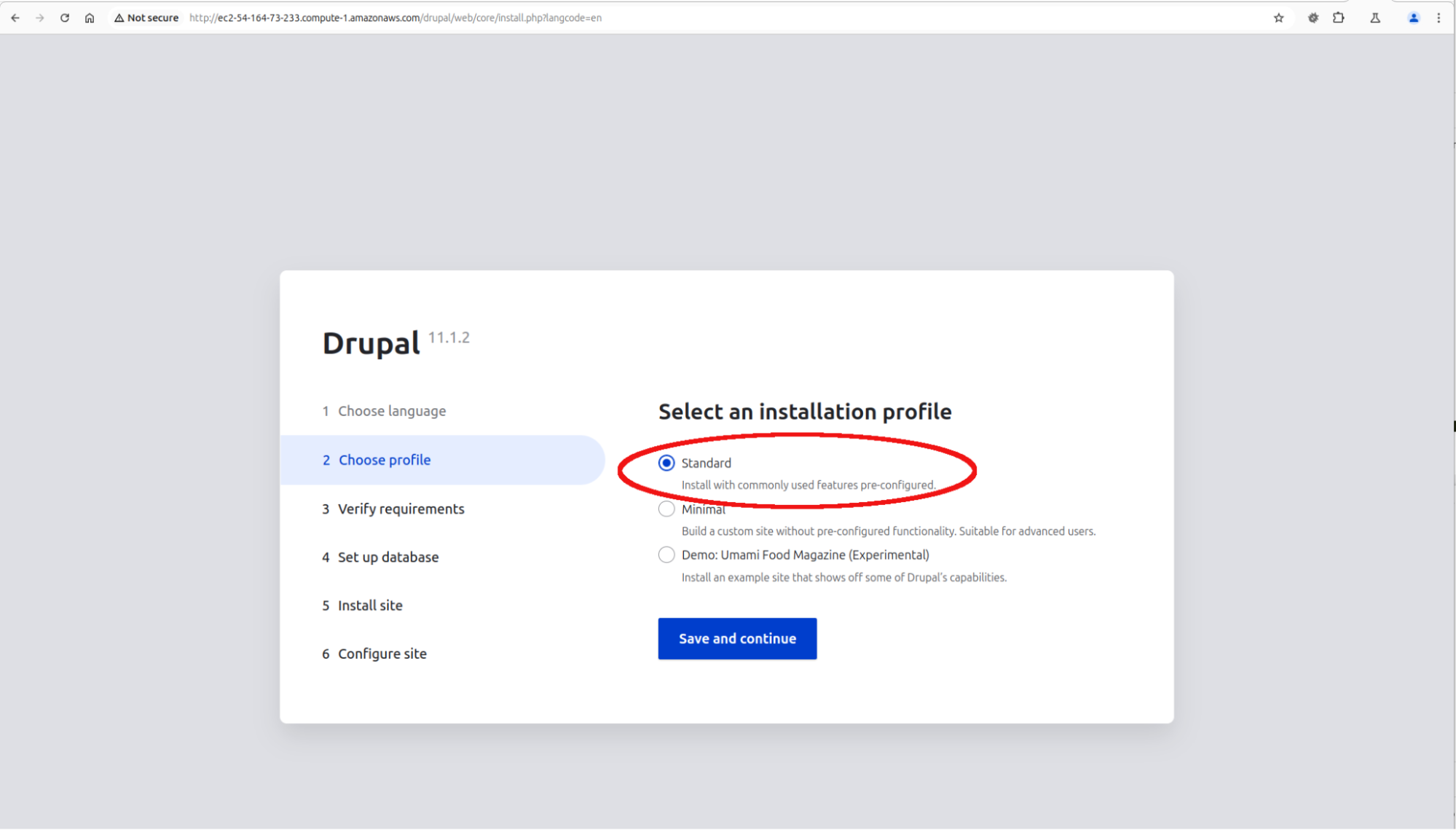Click the Save and continue button
Screen dimensions: 1456x830
(737, 639)
